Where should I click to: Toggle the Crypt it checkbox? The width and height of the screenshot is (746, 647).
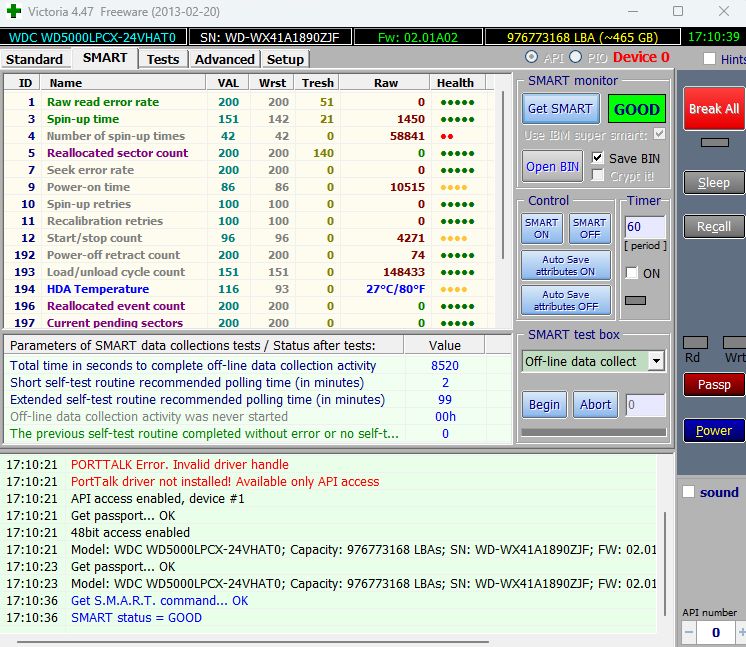598,176
